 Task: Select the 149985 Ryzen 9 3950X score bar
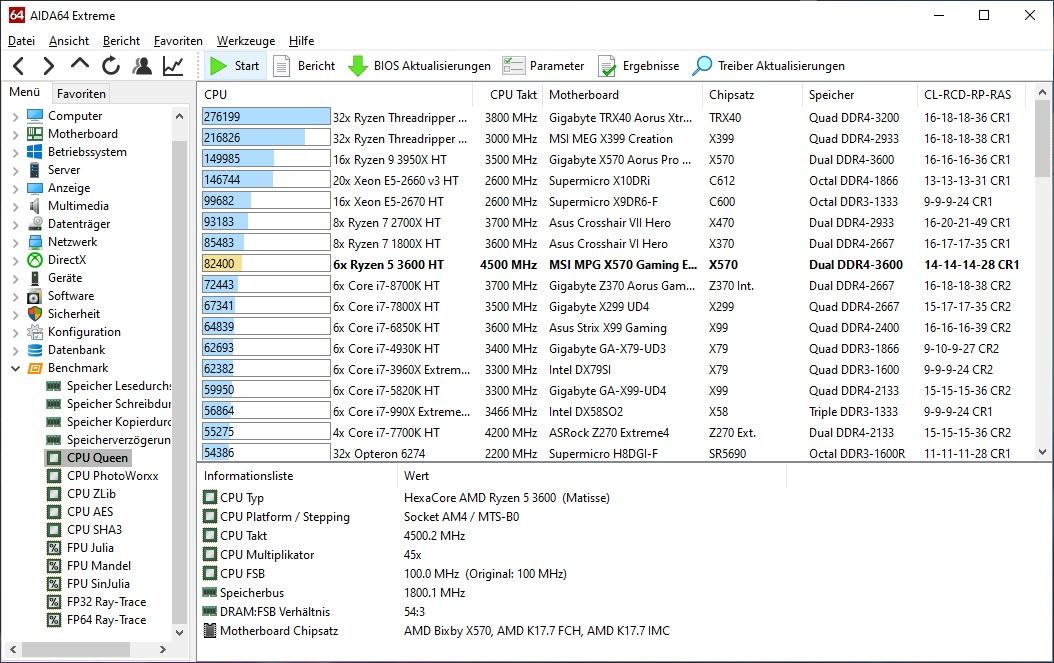(x=266, y=159)
